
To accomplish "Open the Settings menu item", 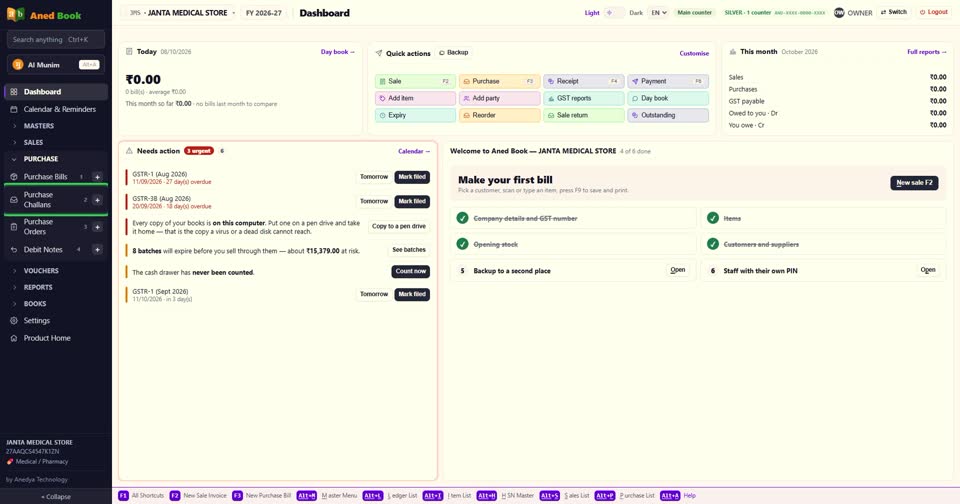I will (x=56, y=320).
